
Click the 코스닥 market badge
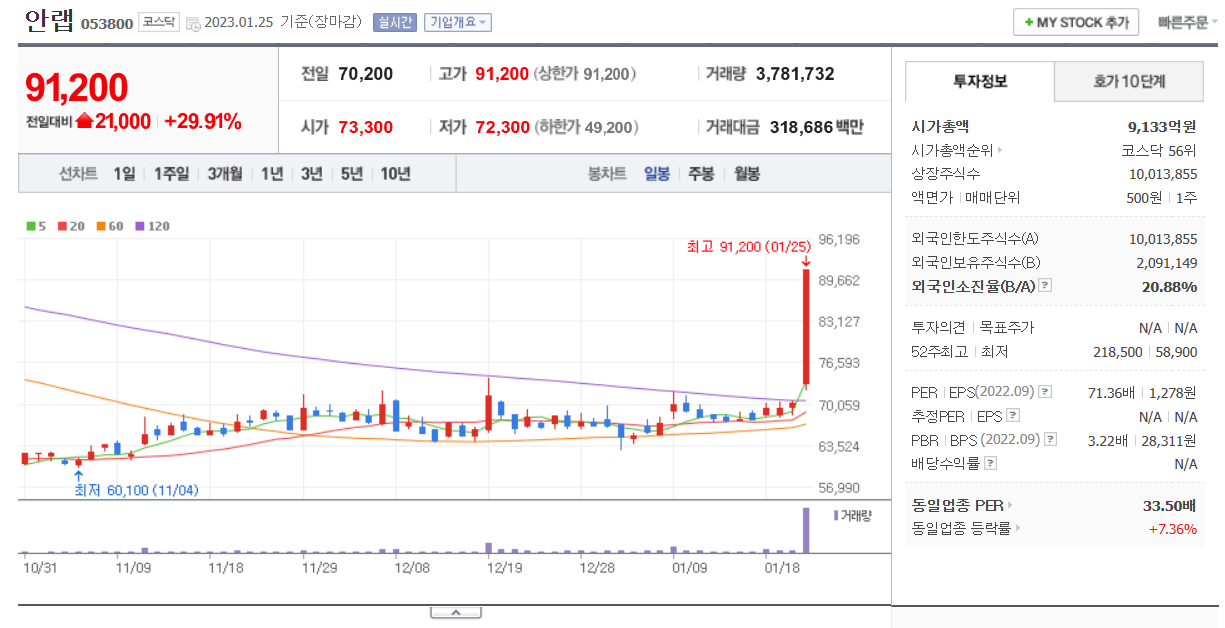point(159,22)
